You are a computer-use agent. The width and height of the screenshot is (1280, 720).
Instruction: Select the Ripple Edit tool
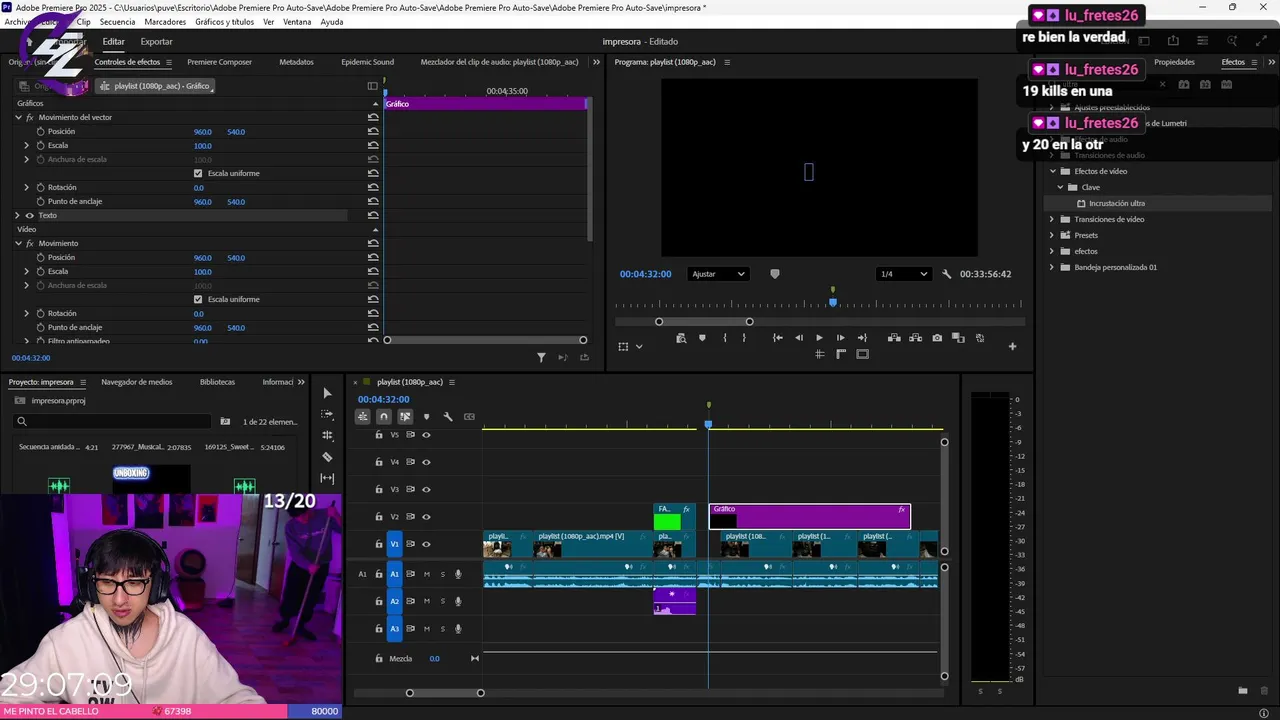pyautogui.click(x=327, y=435)
